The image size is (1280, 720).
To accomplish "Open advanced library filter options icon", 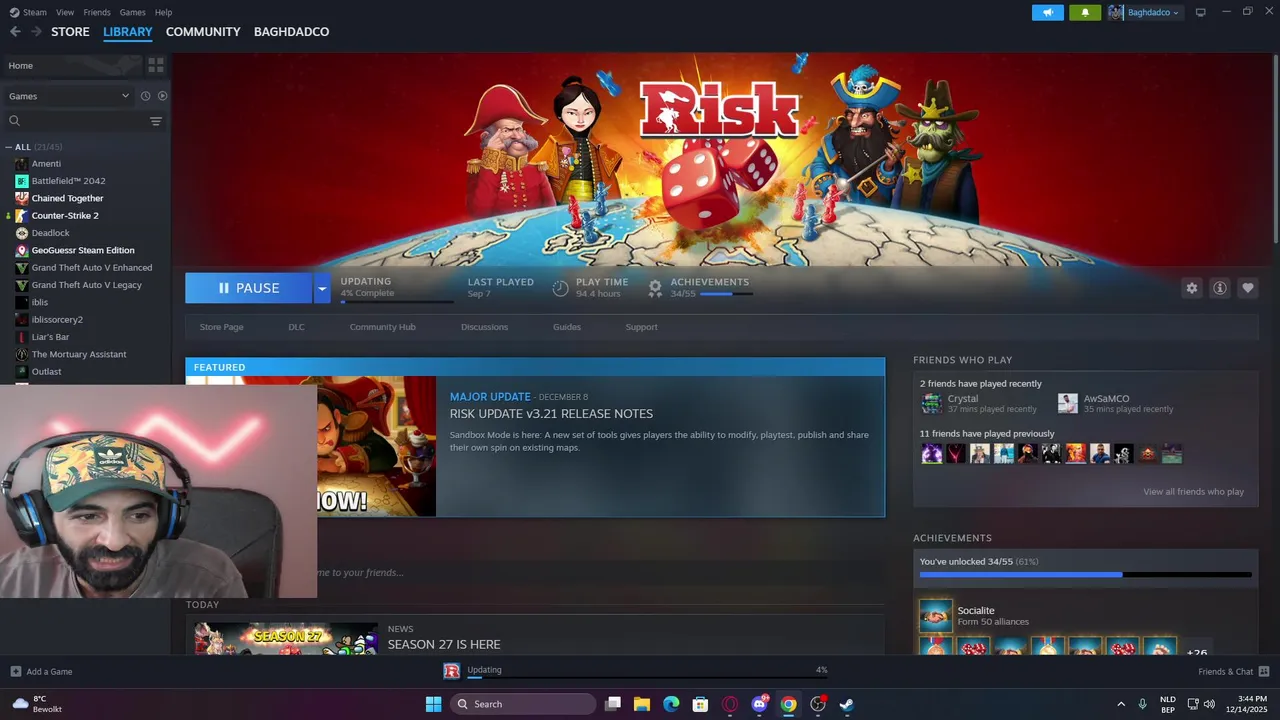I will click(156, 121).
